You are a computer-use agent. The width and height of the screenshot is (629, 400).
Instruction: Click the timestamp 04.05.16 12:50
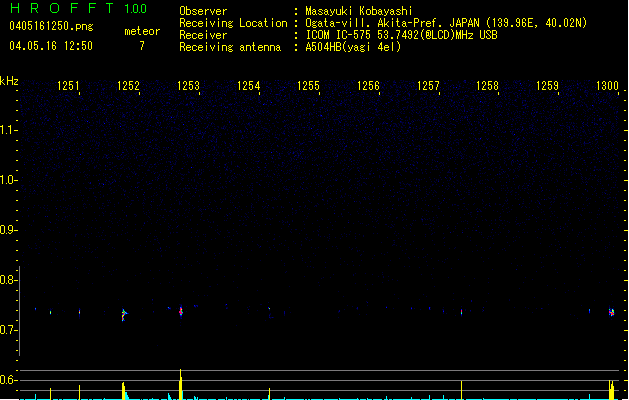51,46
